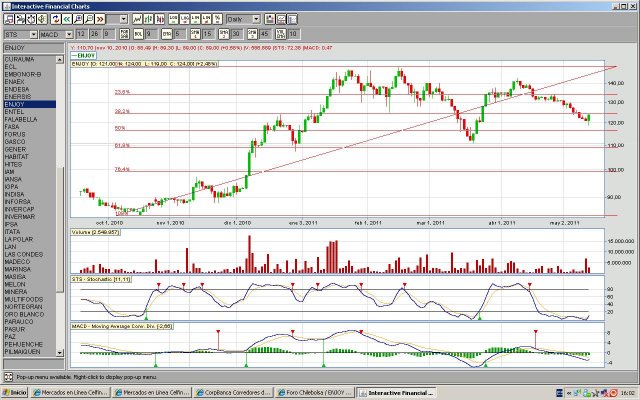Click the symbol list scroll-up arrow
Screen dimensions: 640x400
pyautogui.click(x=60, y=60)
